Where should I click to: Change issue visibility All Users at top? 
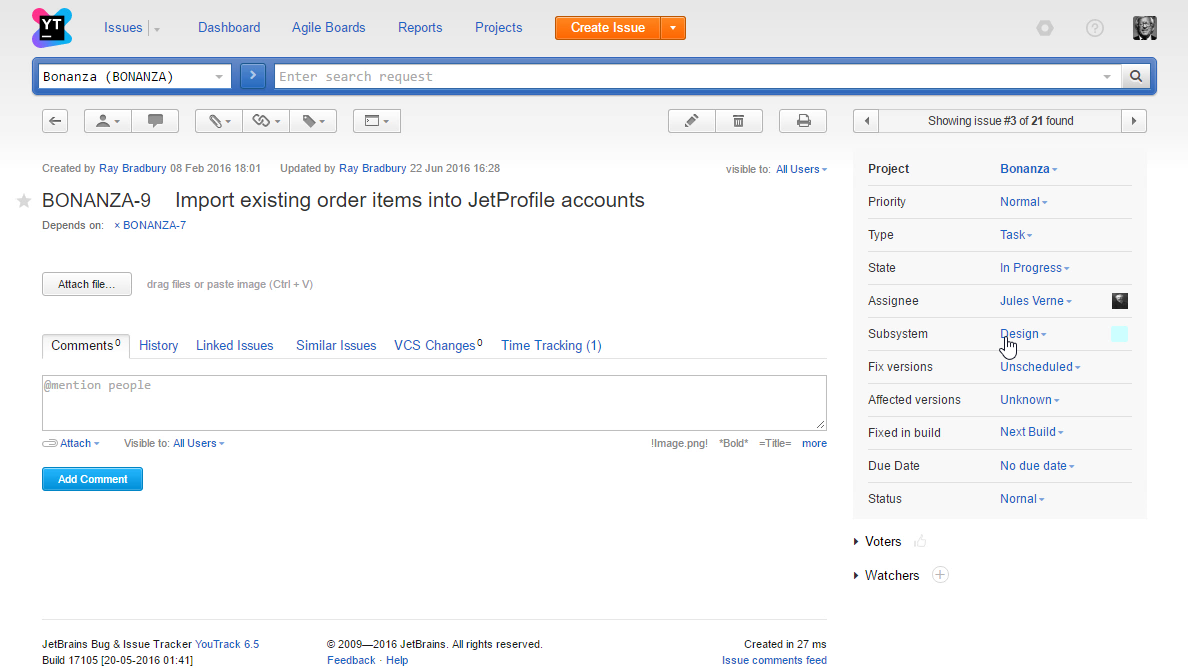[x=801, y=170]
